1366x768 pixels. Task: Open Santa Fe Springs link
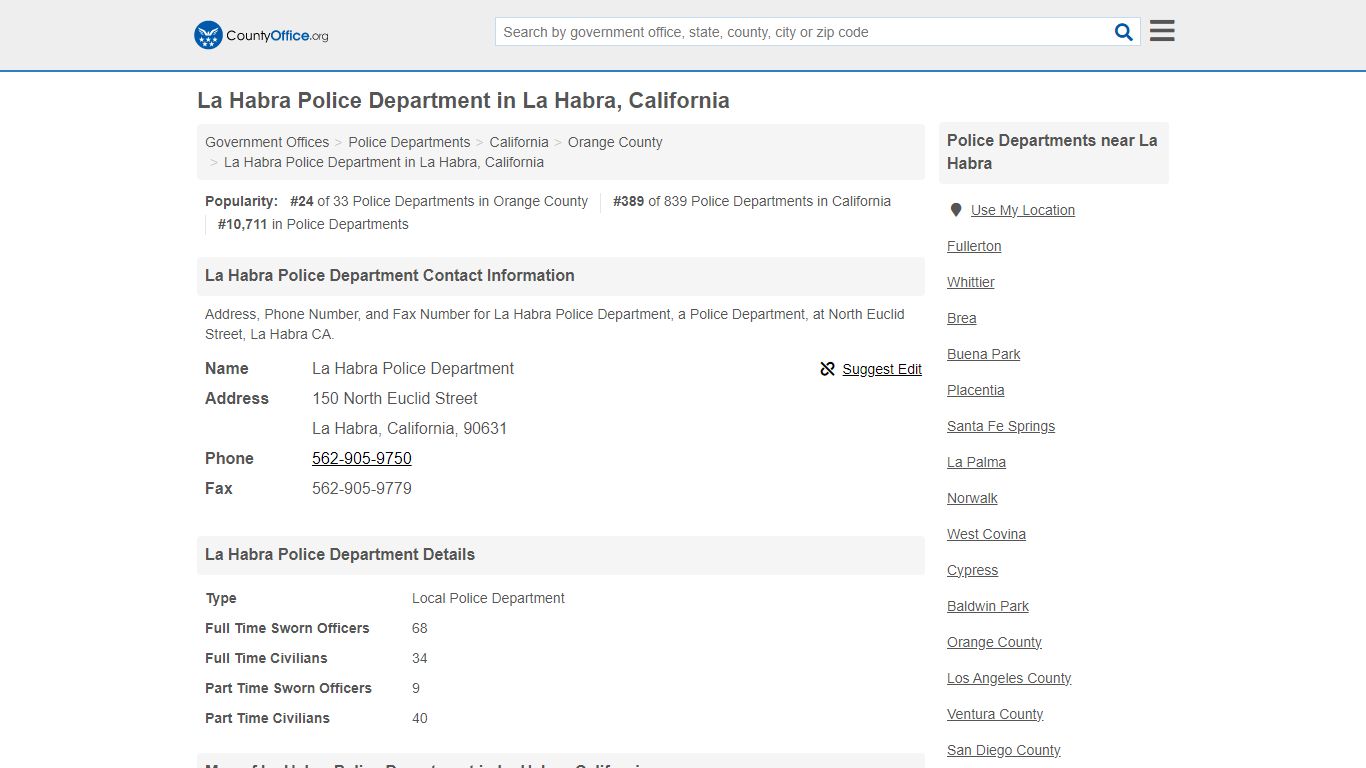(1001, 426)
